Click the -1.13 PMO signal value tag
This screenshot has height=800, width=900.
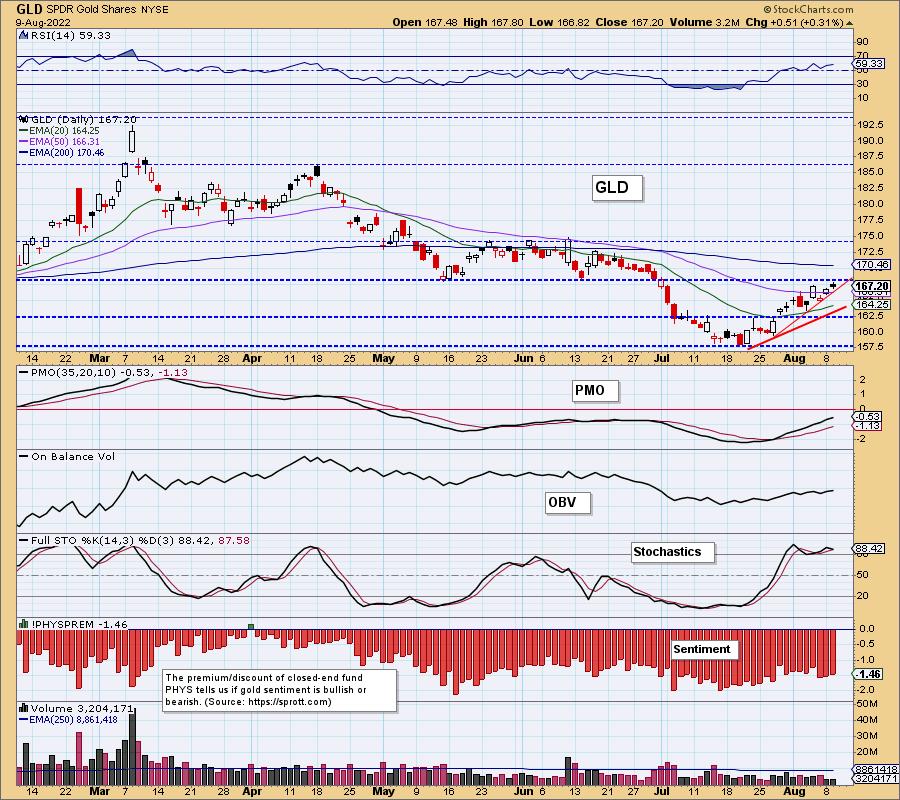[x=868, y=426]
